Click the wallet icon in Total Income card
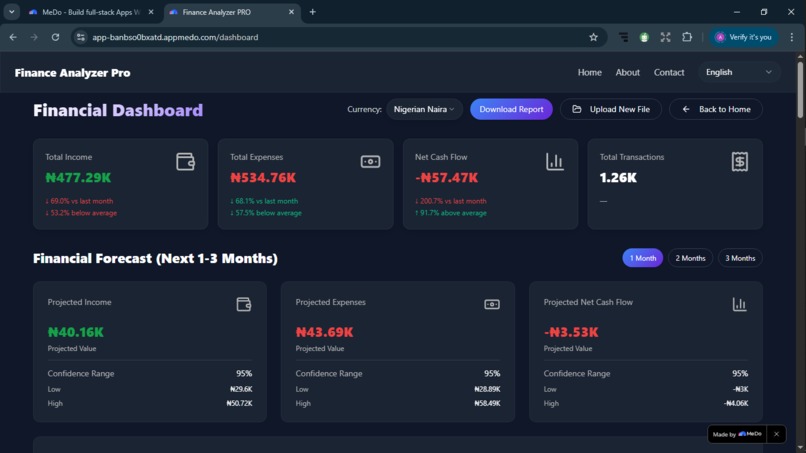Screen dimensions: 806x453 [x=185, y=161]
